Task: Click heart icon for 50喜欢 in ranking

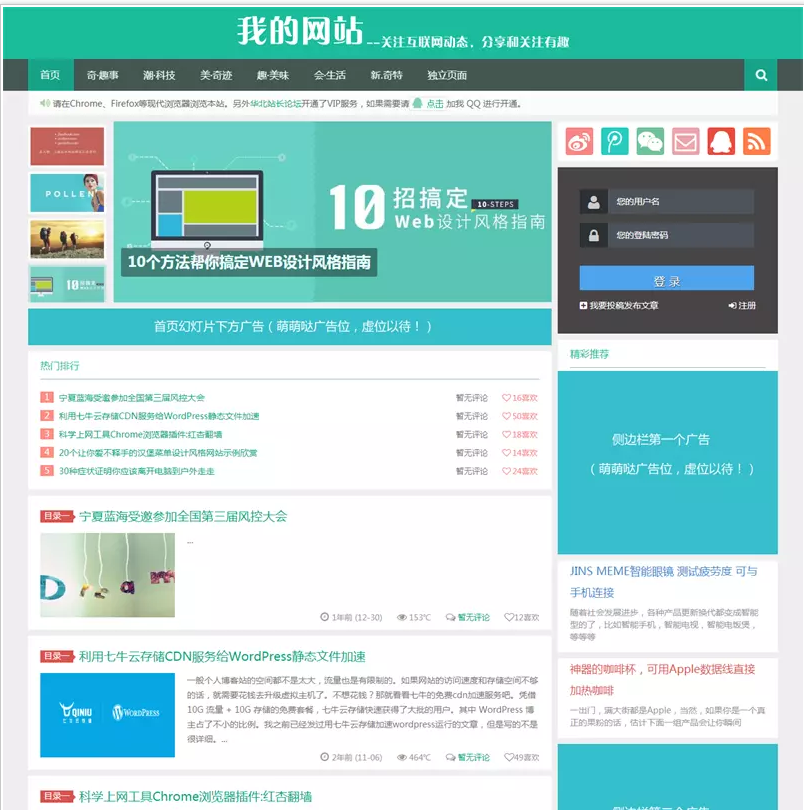Action: pos(506,416)
